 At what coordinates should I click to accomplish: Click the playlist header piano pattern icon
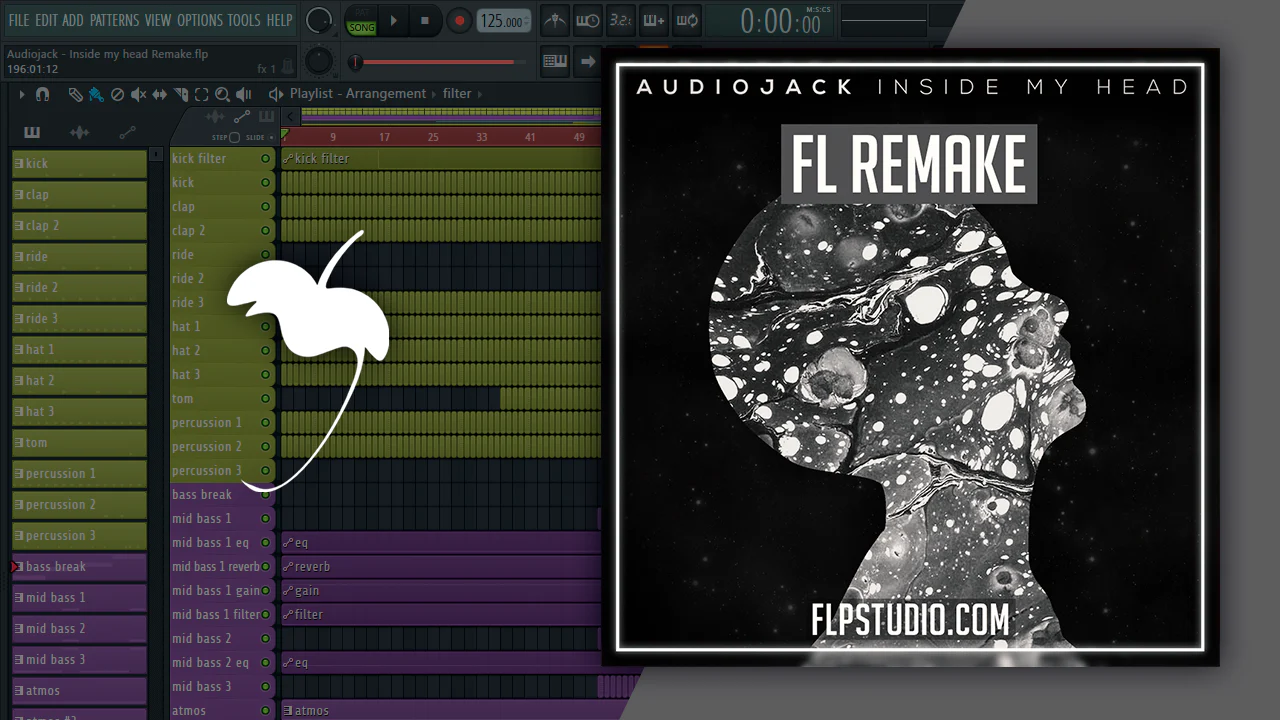point(266,118)
